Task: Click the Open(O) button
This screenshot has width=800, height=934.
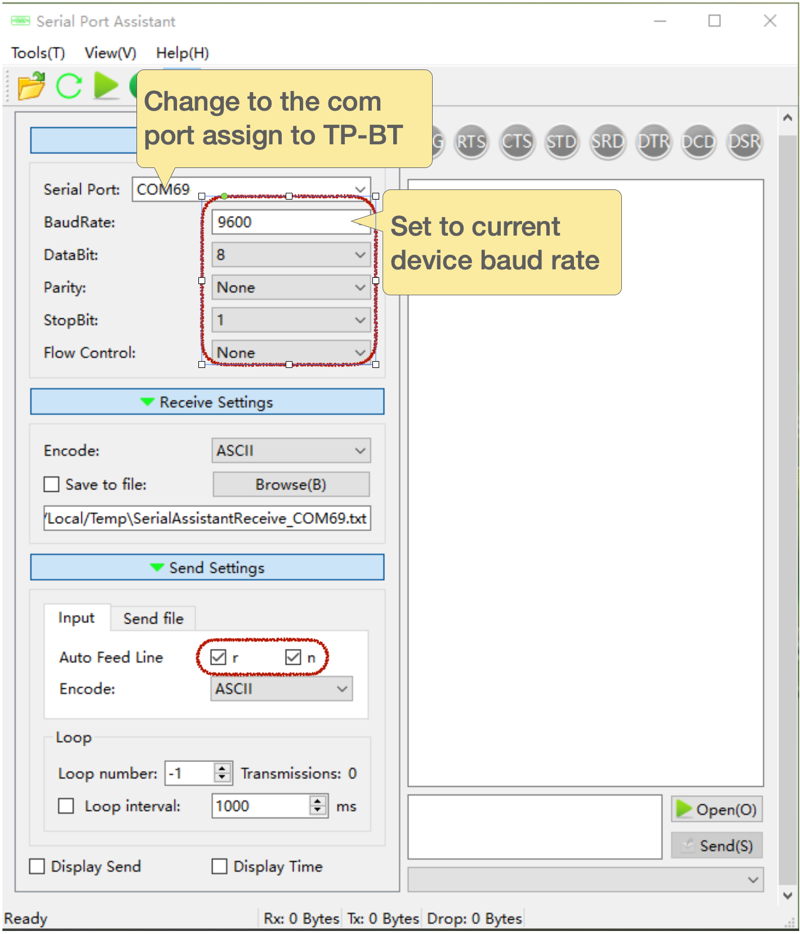Action: point(716,809)
